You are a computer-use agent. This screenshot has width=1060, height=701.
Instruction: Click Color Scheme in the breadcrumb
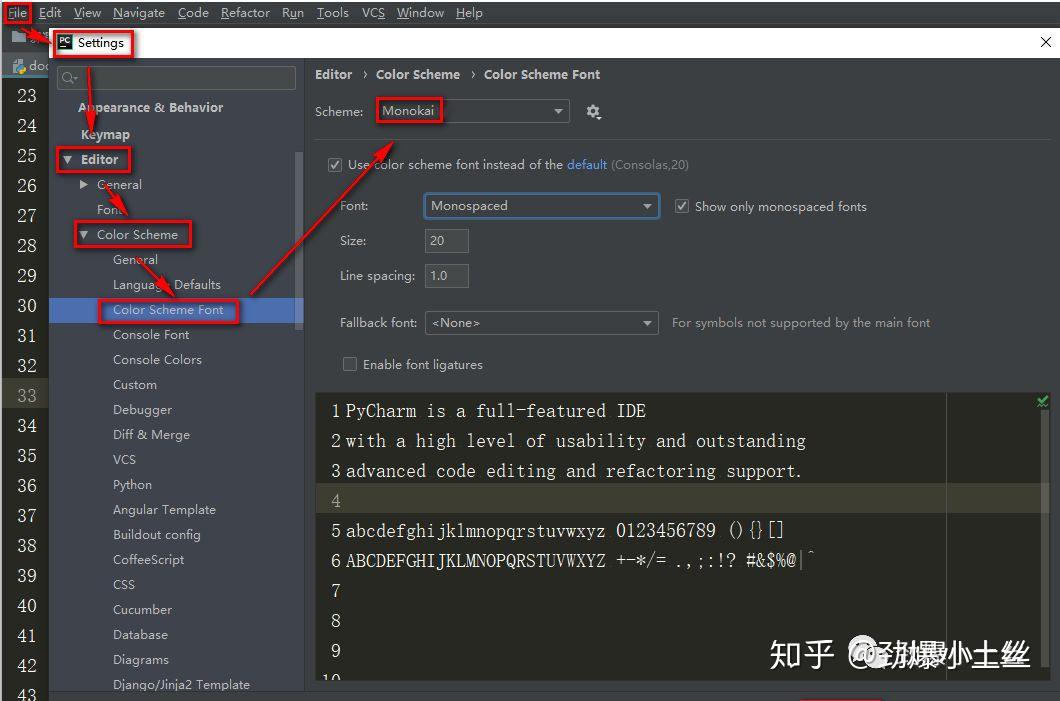tap(417, 74)
